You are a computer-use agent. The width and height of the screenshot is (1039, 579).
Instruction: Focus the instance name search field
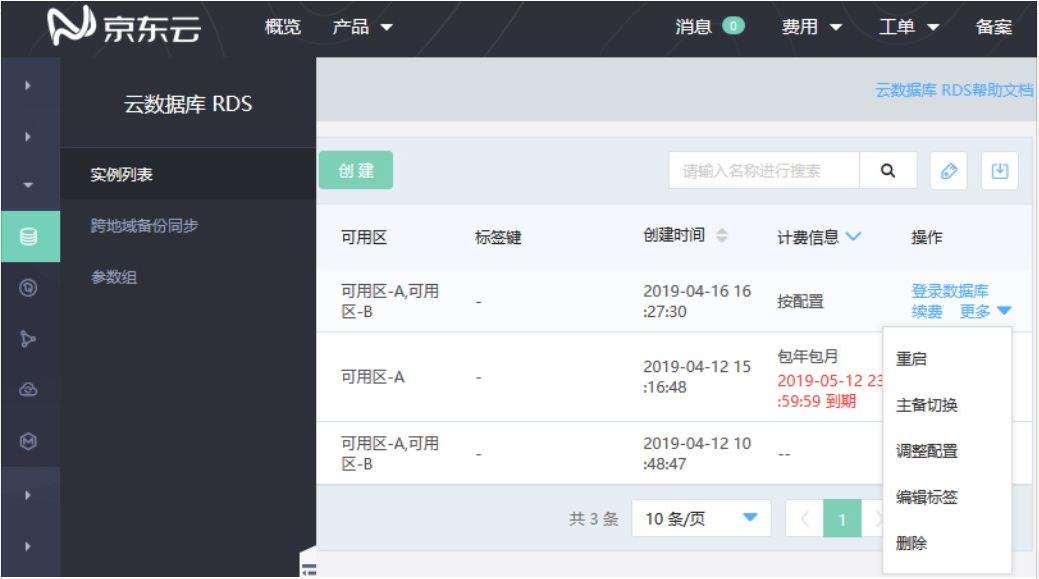(x=763, y=170)
